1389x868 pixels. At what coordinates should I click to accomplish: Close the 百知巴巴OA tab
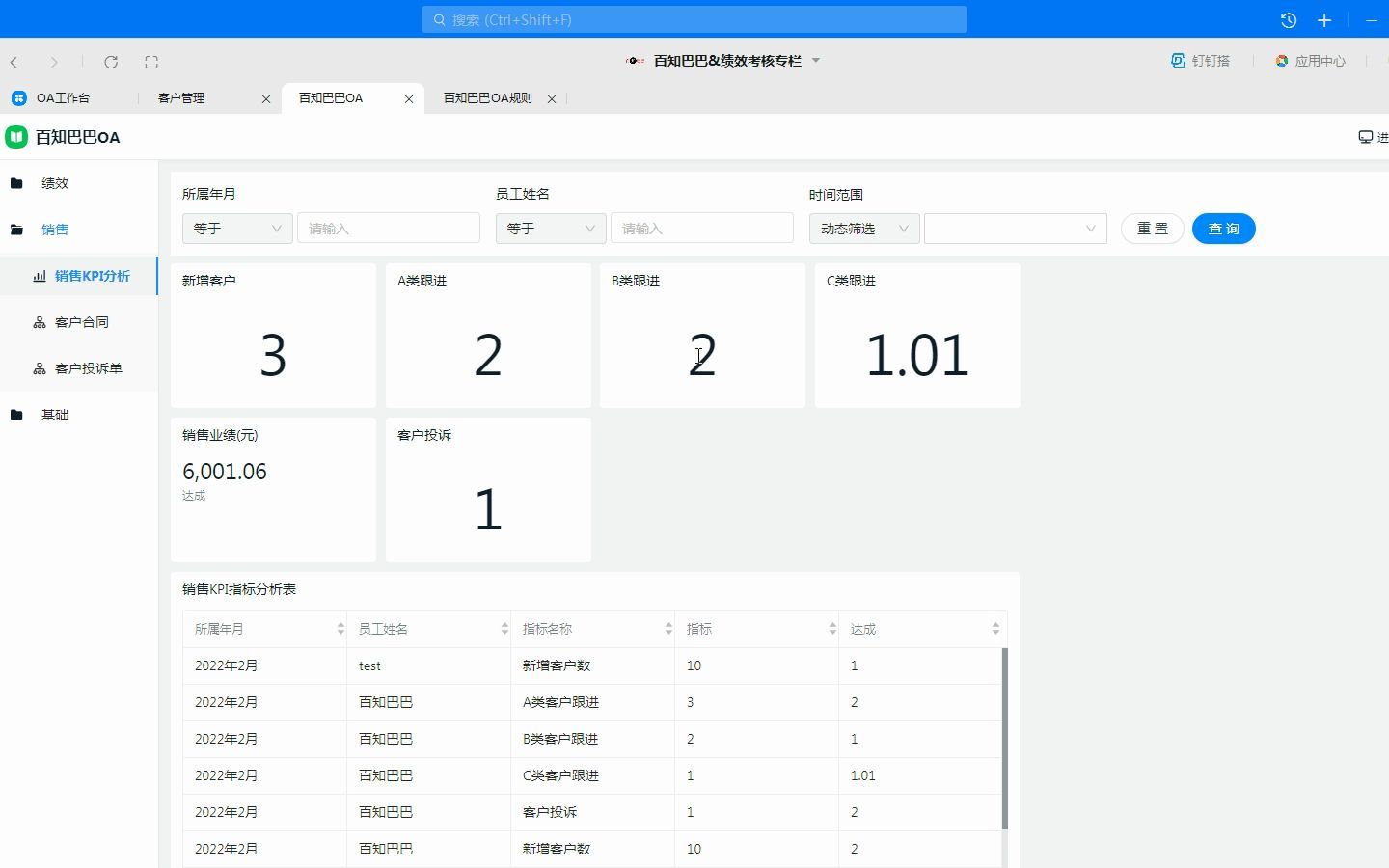click(x=409, y=98)
